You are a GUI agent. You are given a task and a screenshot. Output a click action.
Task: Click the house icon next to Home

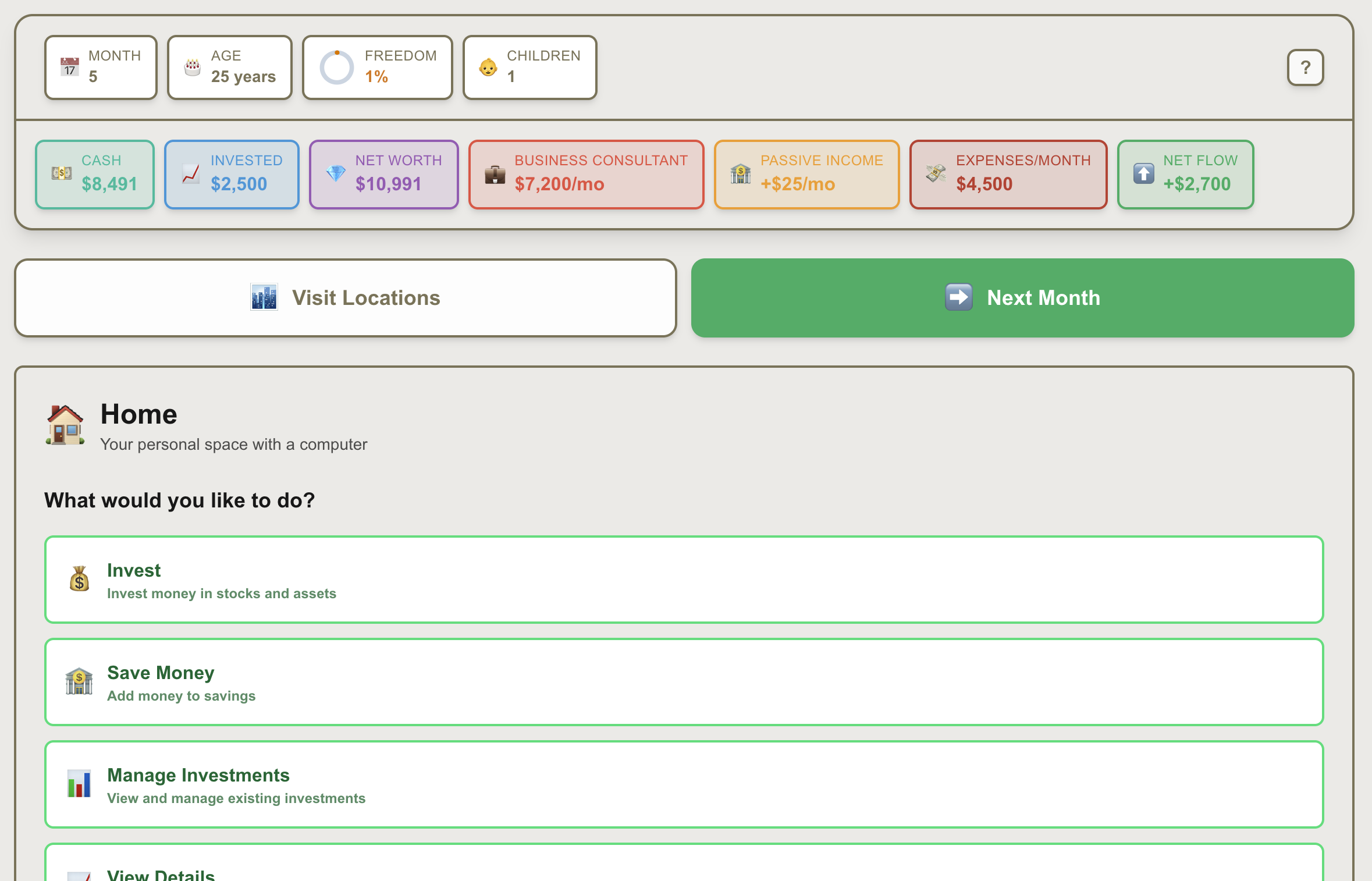[x=65, y=425]
